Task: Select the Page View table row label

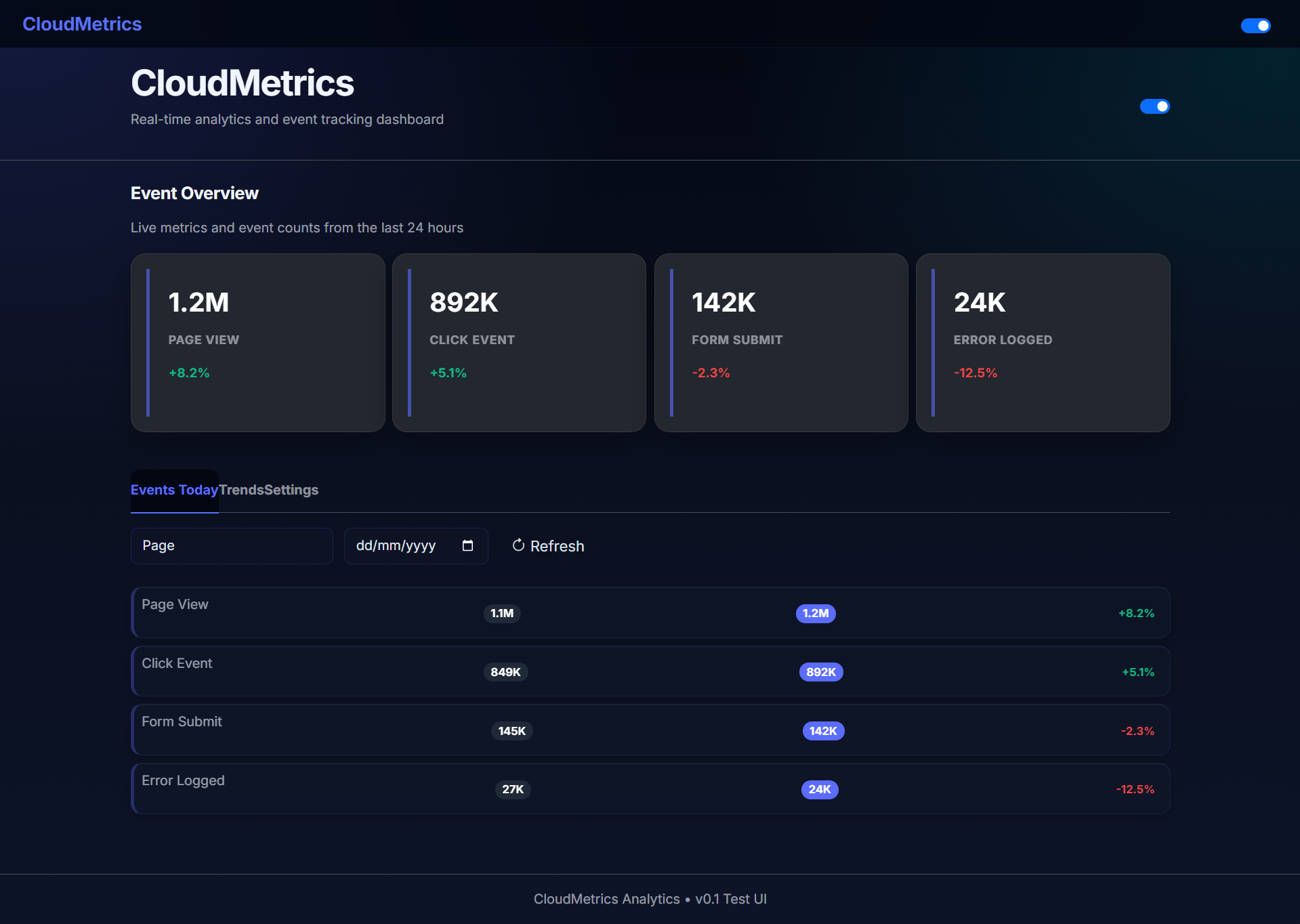Action: point(175,604)
